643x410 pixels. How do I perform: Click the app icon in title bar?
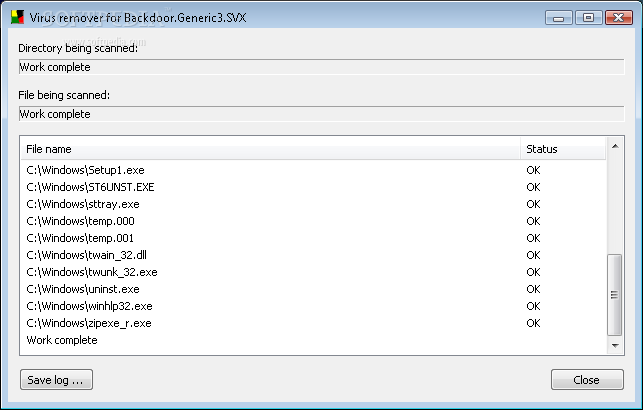17,17
